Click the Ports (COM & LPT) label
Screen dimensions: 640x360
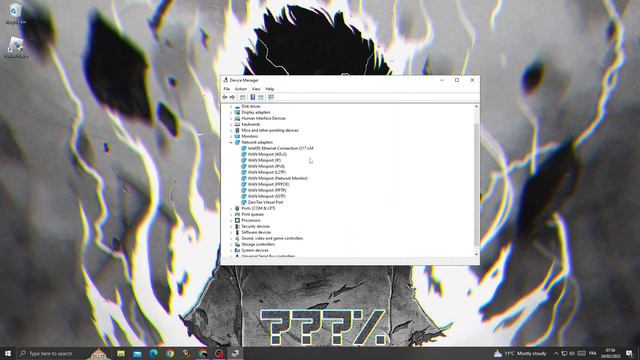pos(258,209)
